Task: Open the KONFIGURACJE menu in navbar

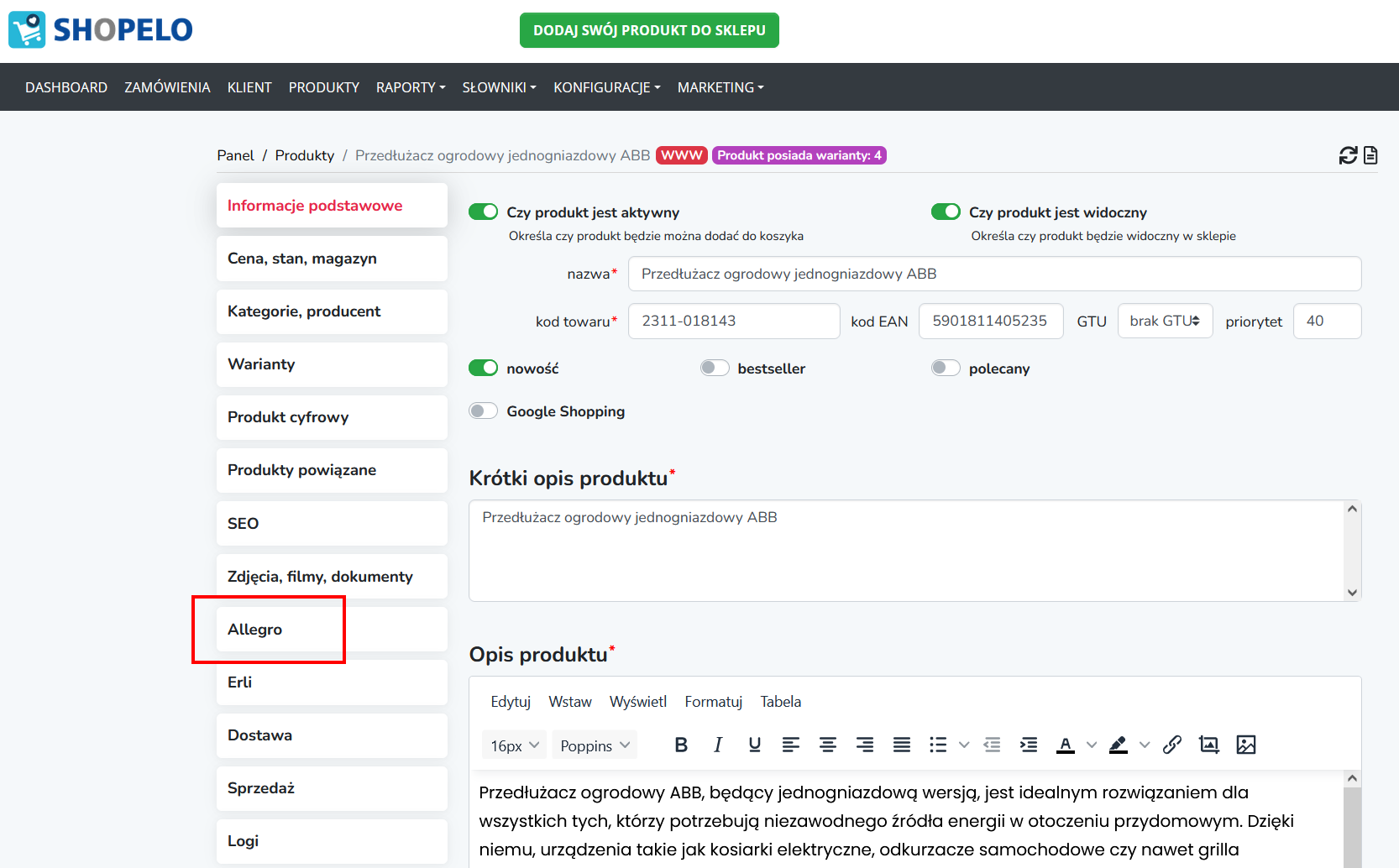Action: [606, 87]
